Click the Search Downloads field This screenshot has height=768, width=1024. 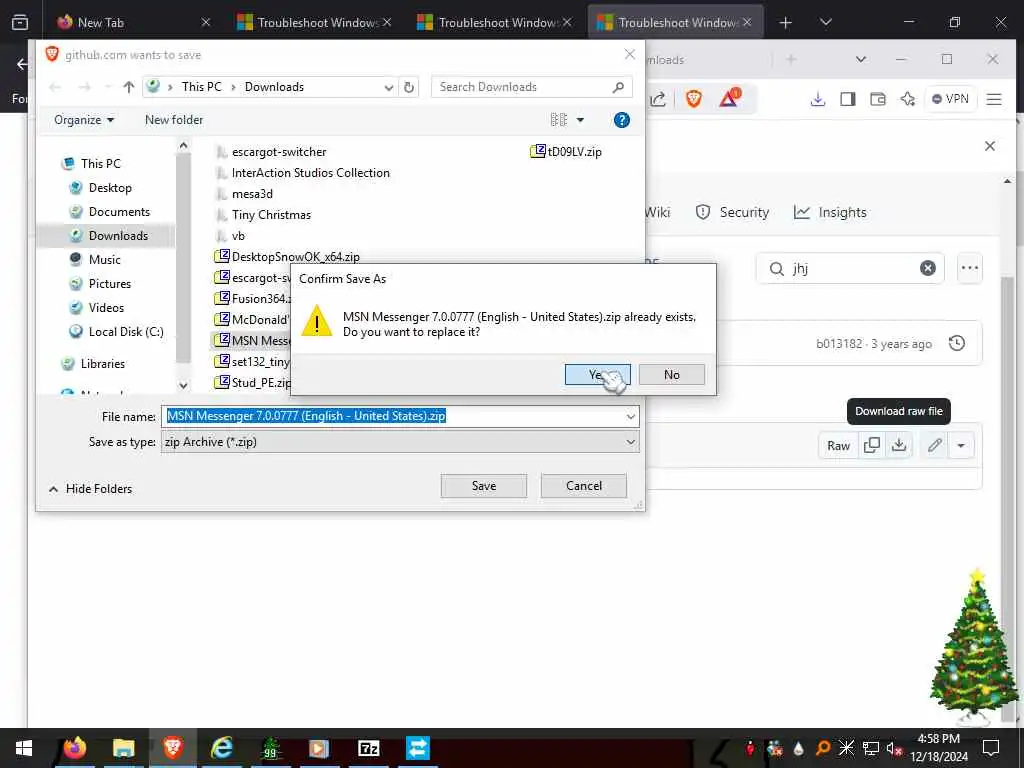(x=531, y=87)
